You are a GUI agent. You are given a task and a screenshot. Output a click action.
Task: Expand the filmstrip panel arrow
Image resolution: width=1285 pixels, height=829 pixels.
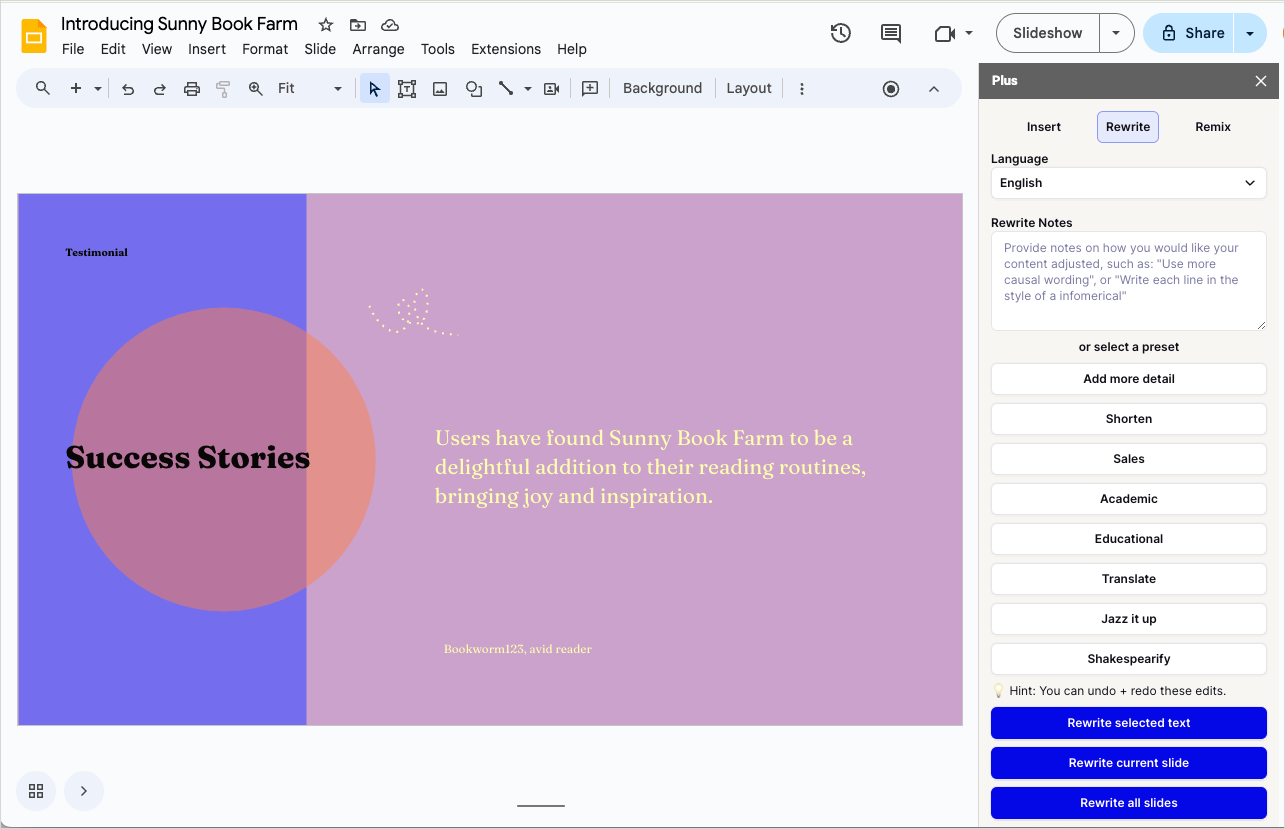pos(84,791)
